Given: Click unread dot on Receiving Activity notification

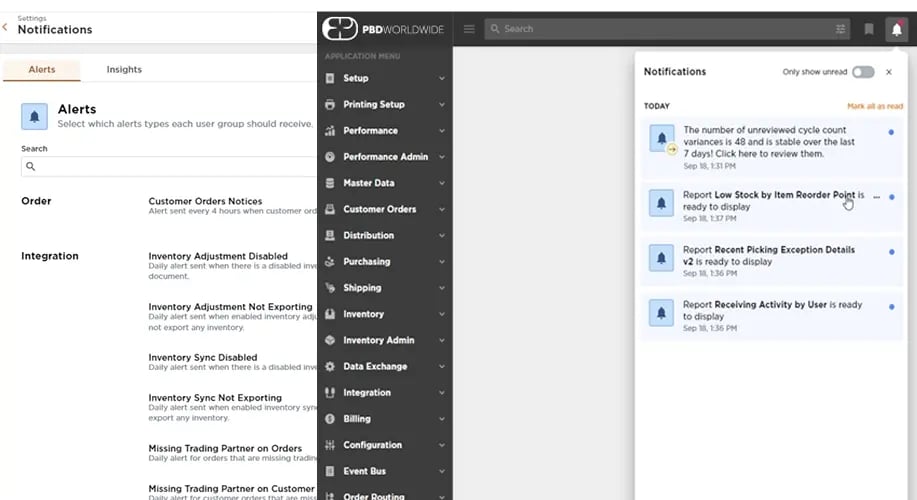Looking at the screenshot, I should tap(891, 307).
